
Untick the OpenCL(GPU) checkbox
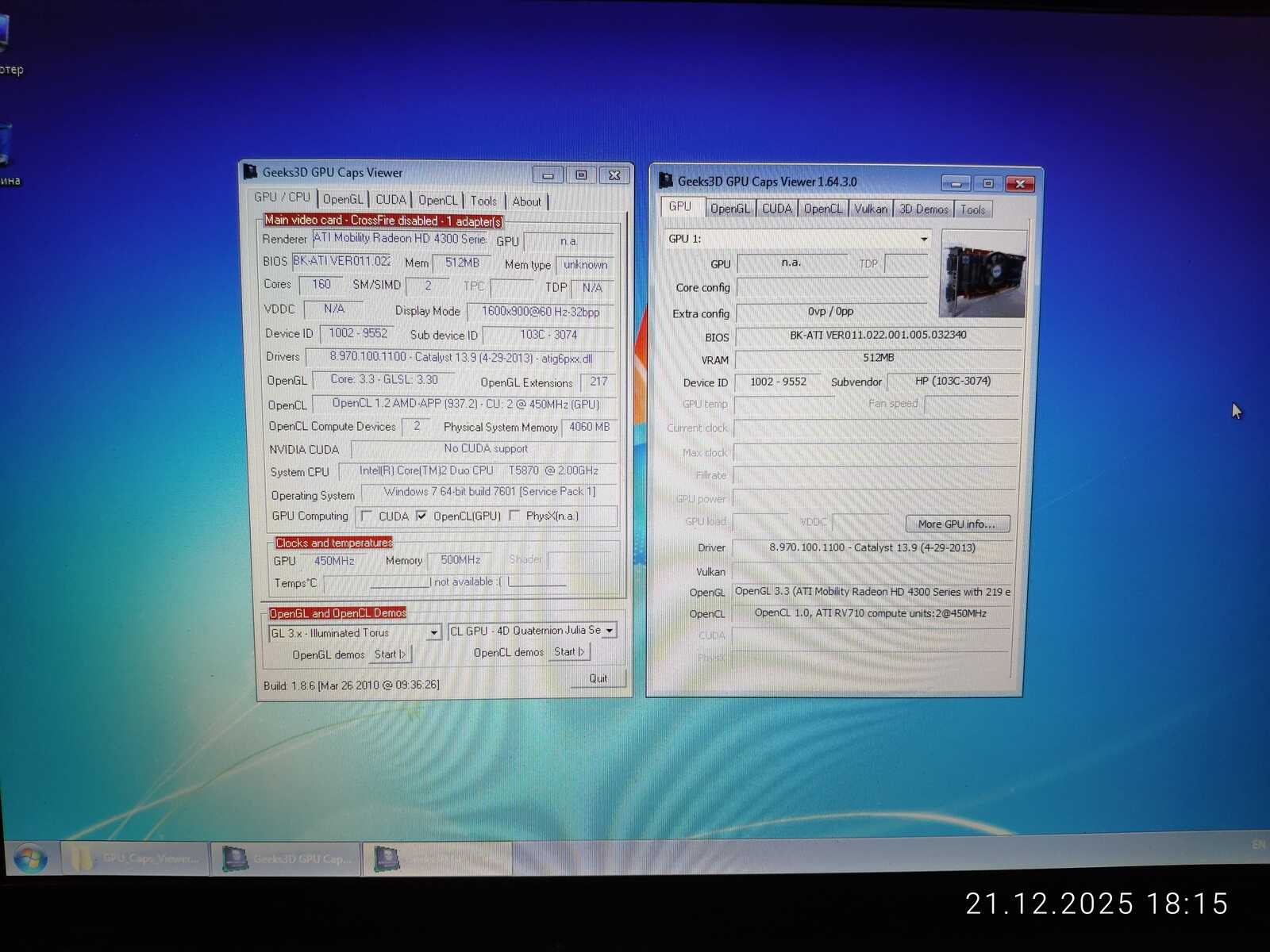pyautogui.click(x=421, y=516)
